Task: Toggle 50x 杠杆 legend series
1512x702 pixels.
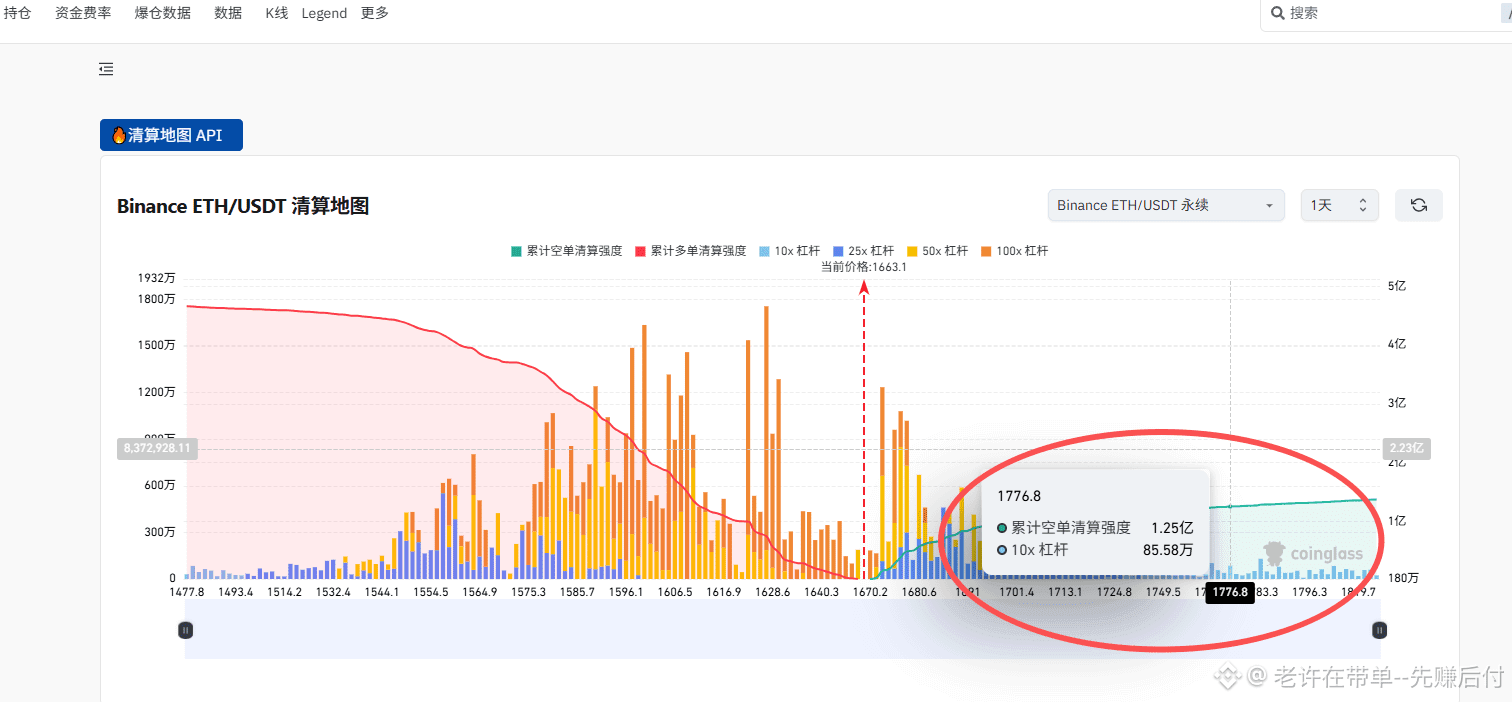Action: (937, 251)
